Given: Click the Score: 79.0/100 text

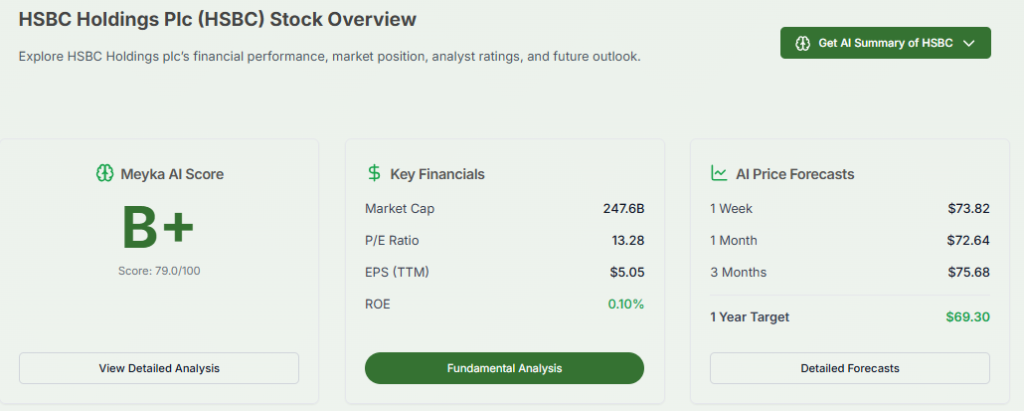Looking at the screenshot, I should pos(159,270).
